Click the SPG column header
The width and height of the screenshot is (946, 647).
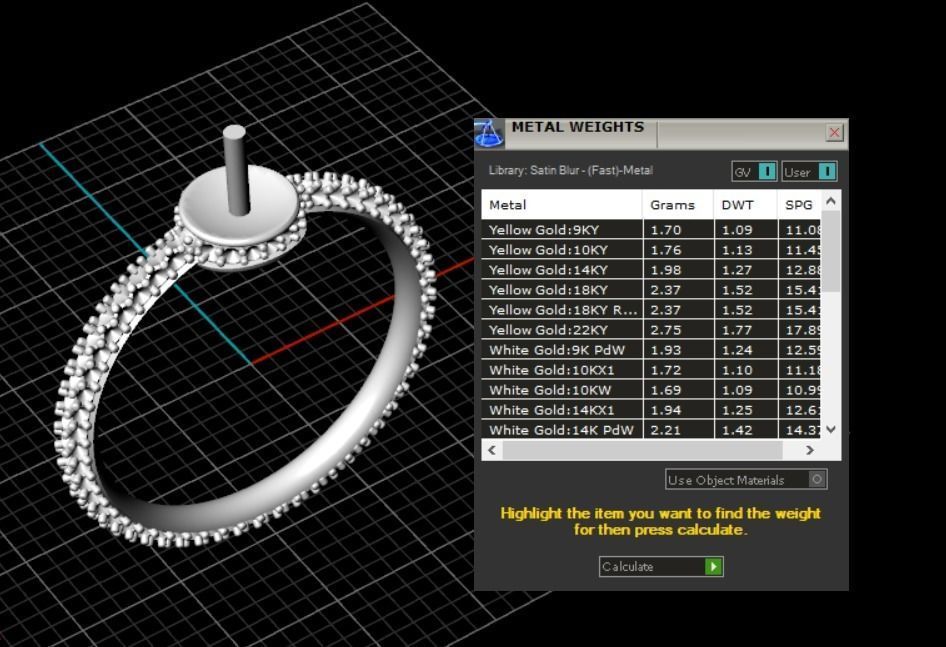(799, 205)
